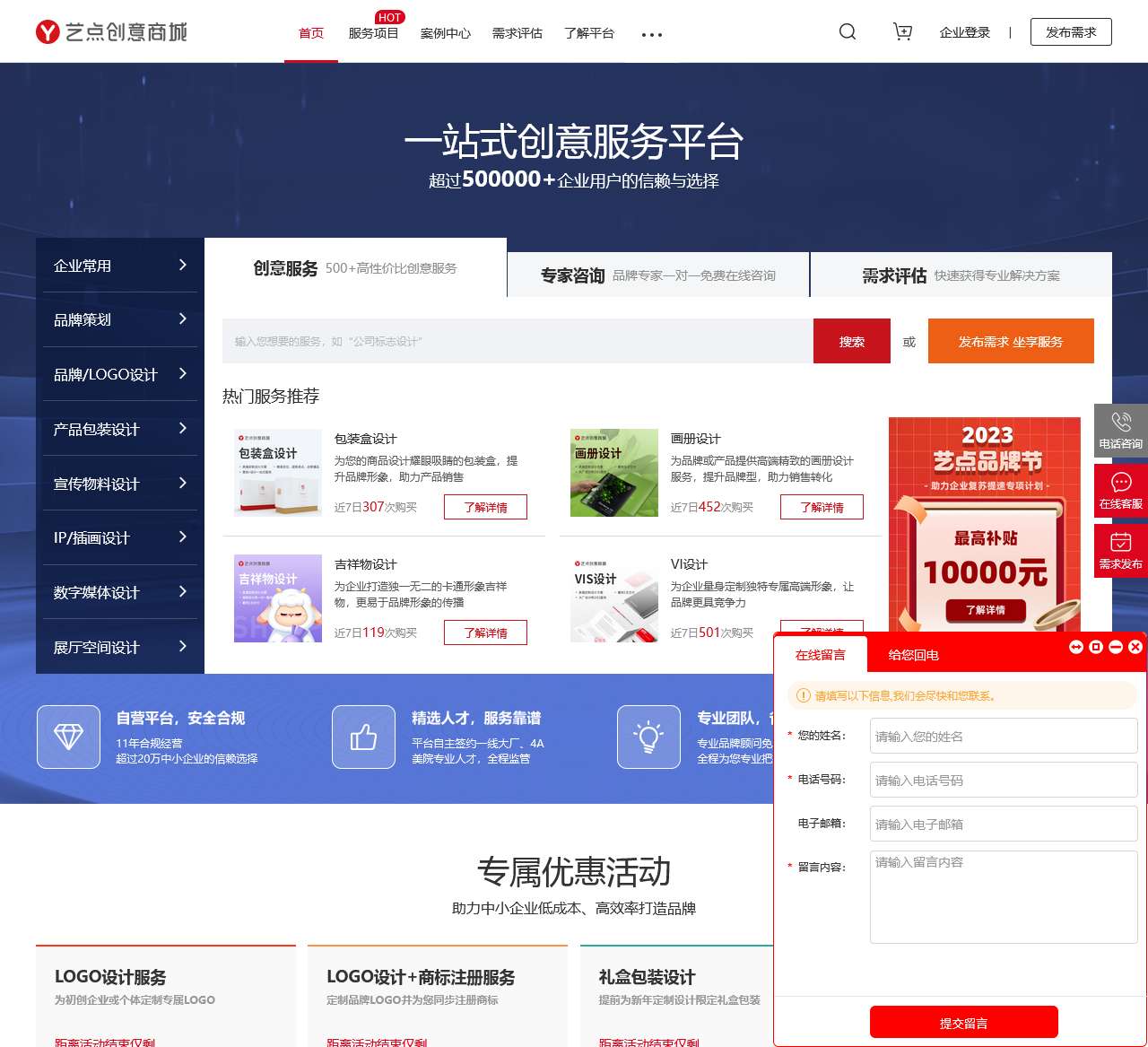Expand the 品牌策划 category arrow
The width and height of the screenshot is (1148, 1047).
[x=183, y=318]
